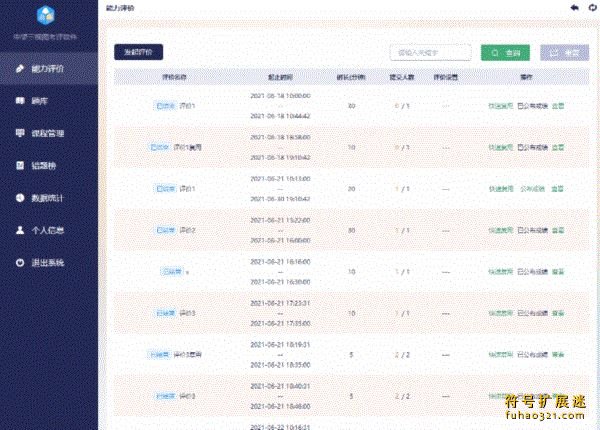Click 查看 in the 2021-06-21 16:16 row

coord(558,272)
